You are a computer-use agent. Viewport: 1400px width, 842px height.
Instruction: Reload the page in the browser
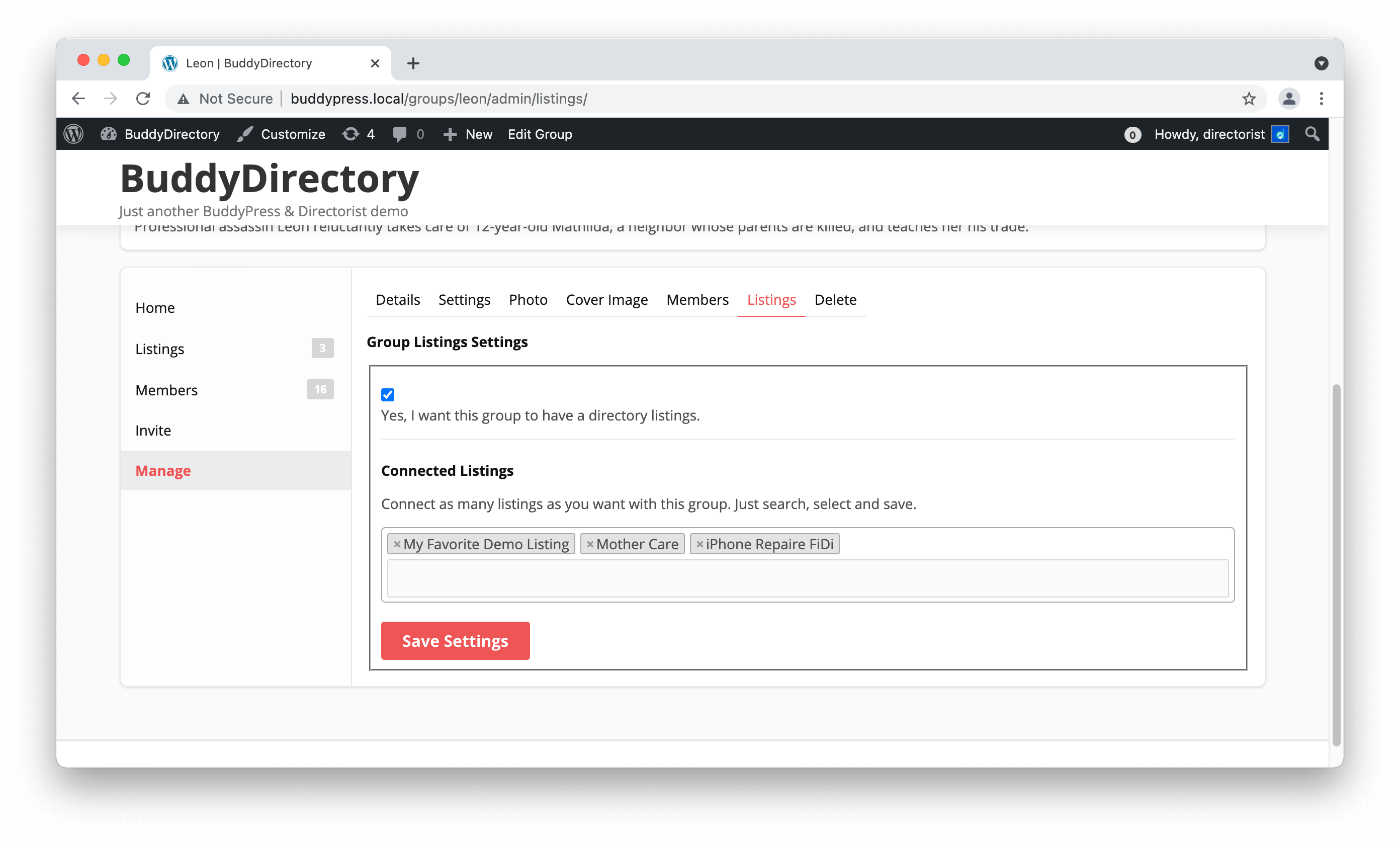pos(143,99)
